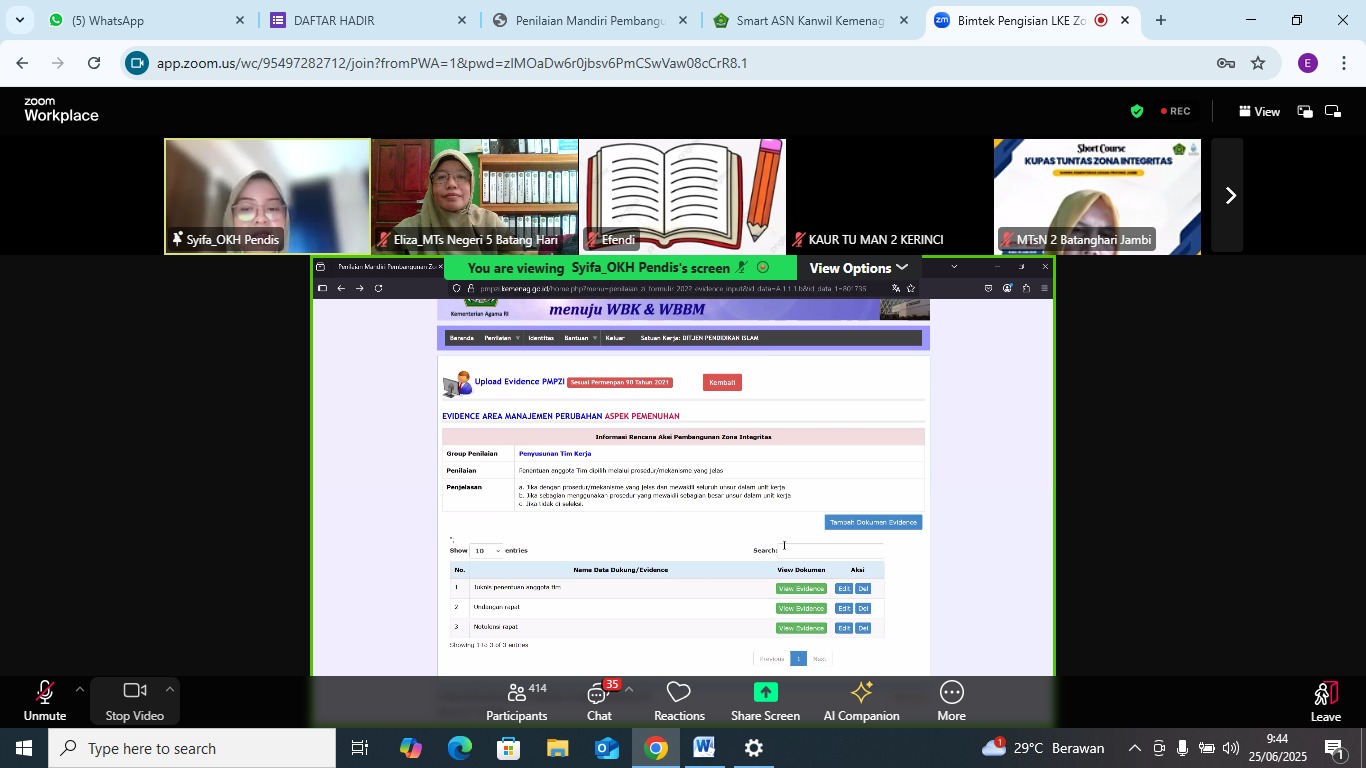
Task: Bookmark this page with the star icon
Action: click(1258, 63)
